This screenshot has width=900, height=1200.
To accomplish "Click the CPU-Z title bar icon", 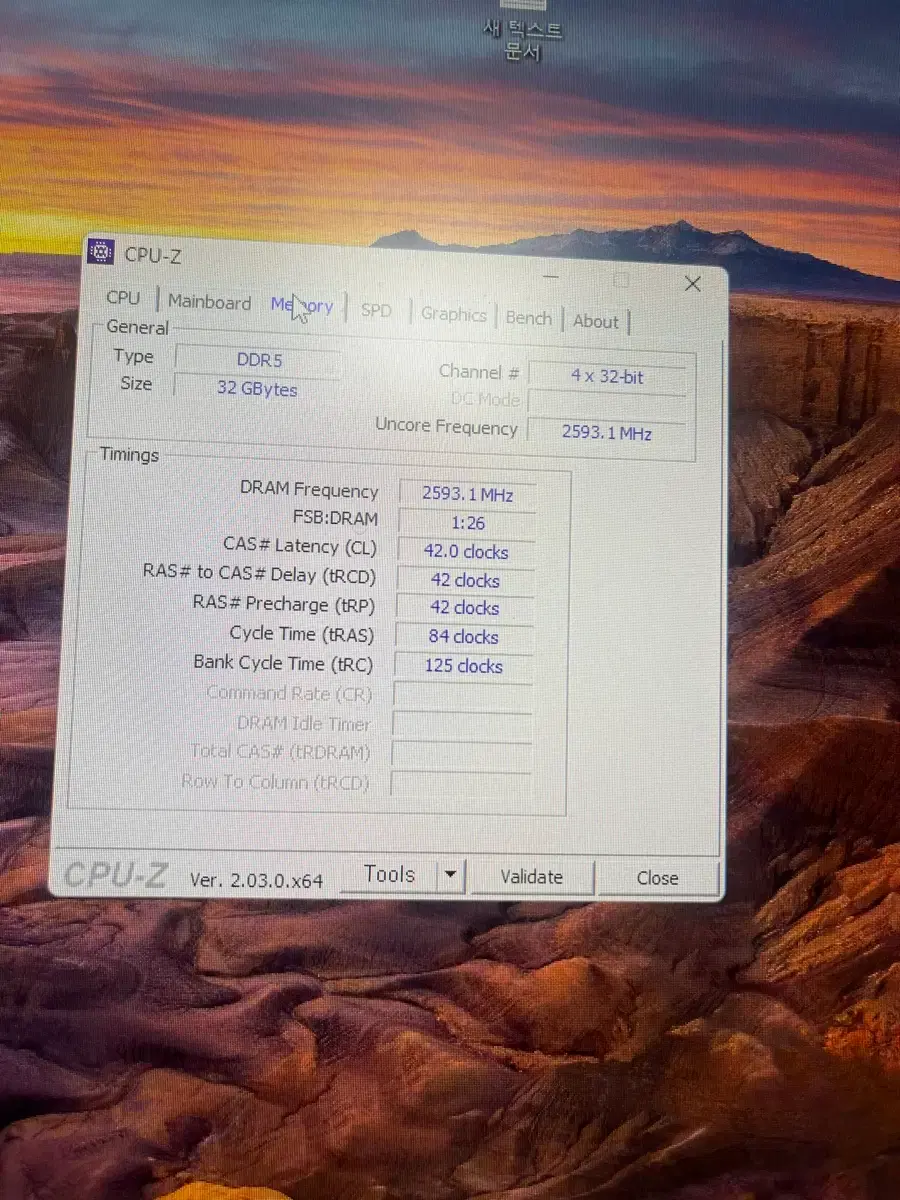I will point(101,252).
